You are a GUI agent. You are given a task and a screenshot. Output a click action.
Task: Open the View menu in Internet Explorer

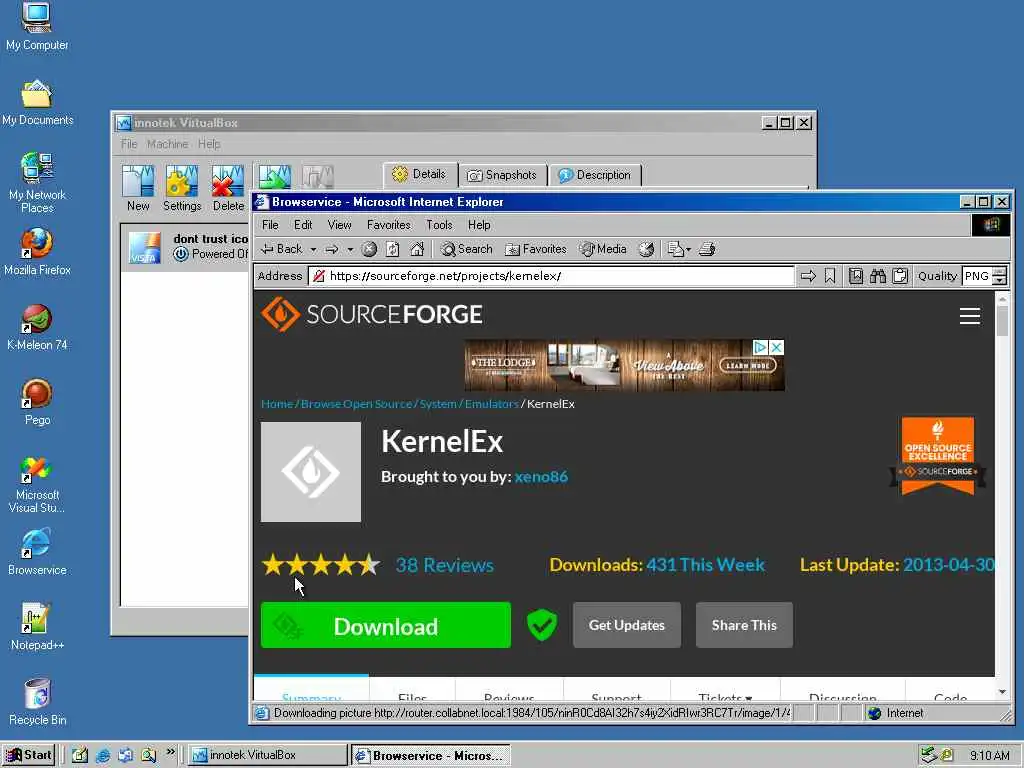[339, 225]
